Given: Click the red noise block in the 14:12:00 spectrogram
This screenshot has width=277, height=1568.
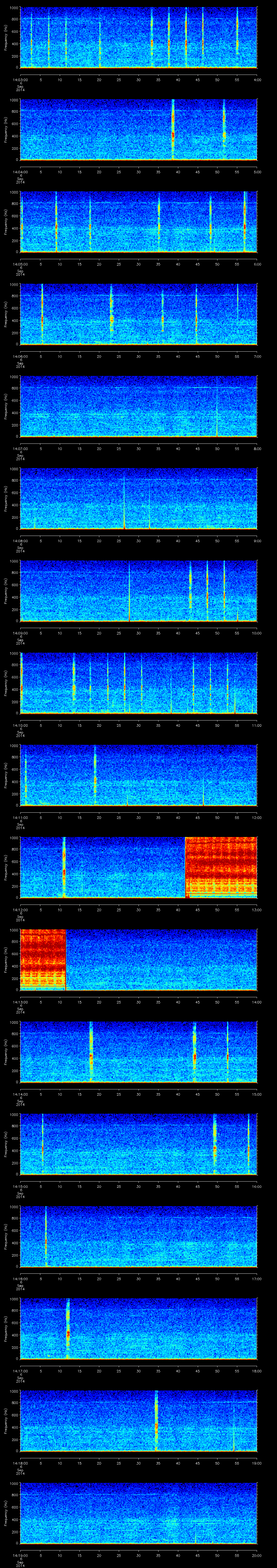Looking at the screenshot, I should tap(220, 867).
